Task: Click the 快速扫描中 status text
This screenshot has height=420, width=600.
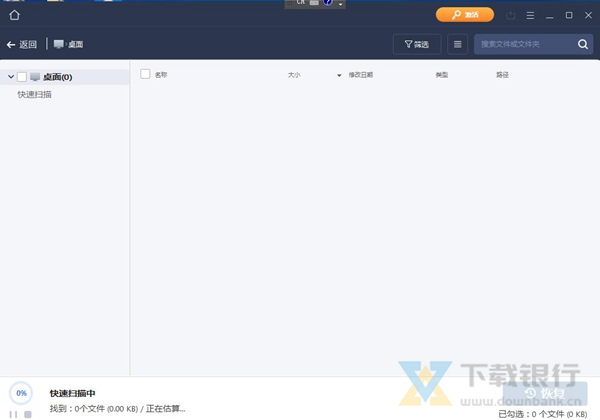Action: point(72,393)
